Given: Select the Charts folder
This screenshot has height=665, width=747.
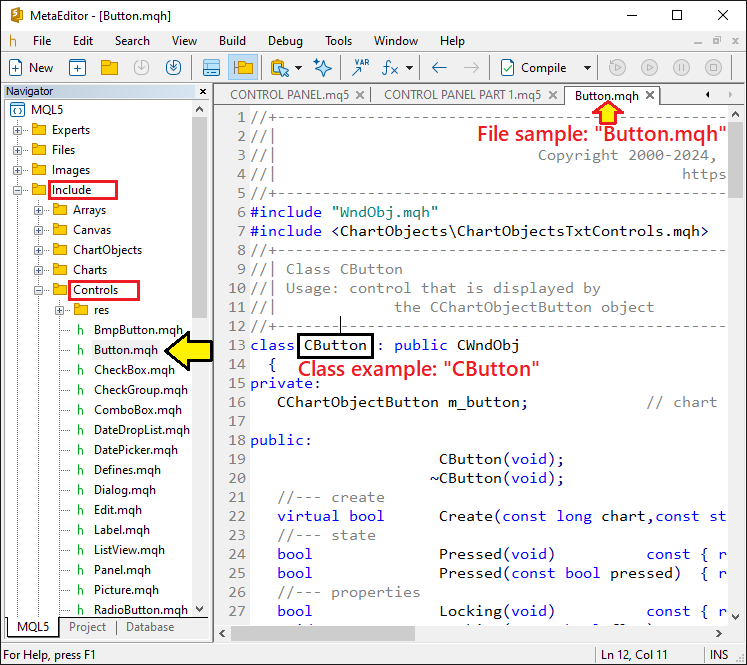Looking at the screenshot, I should (90, 270).
